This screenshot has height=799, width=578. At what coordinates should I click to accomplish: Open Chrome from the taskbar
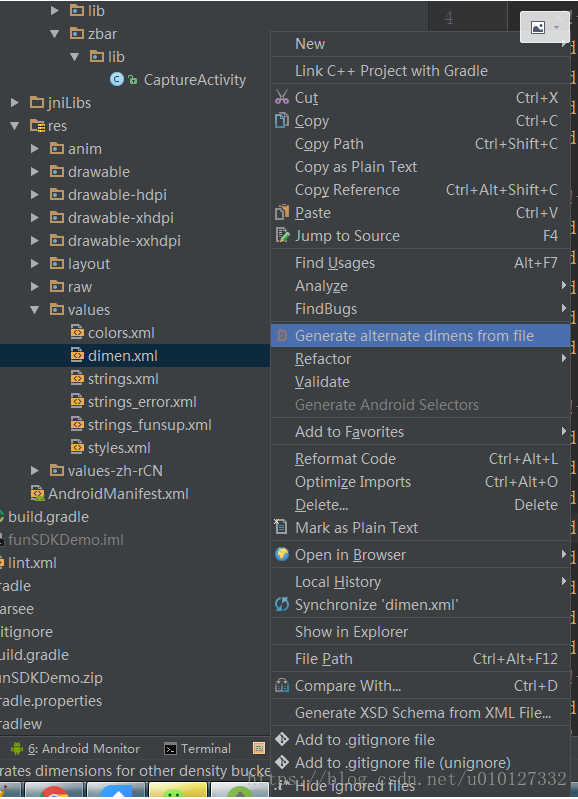tap(54, 791)
